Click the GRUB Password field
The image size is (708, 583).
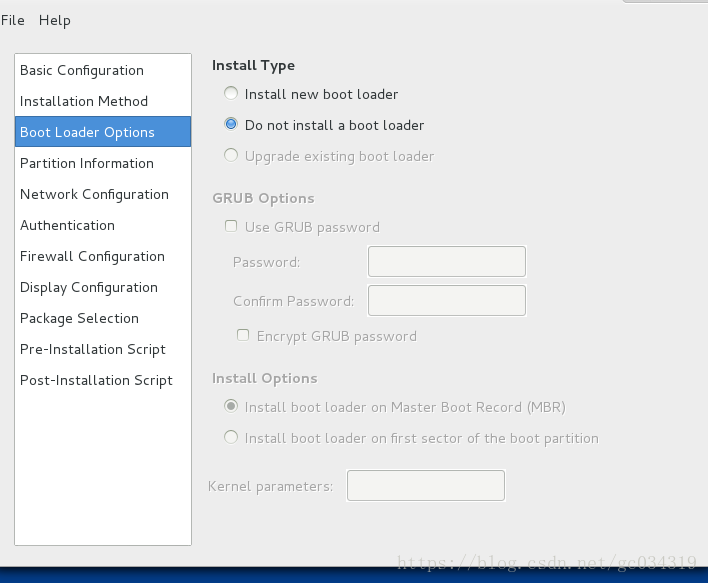(x=447, y=261)
